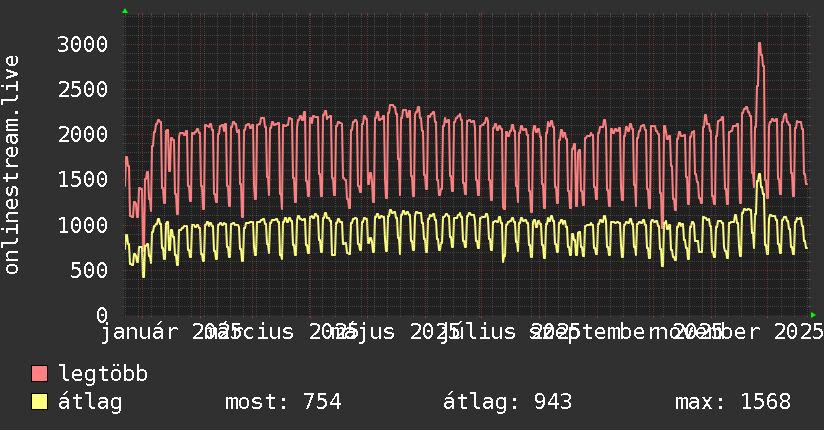
Task: Click the 'november 2025' x-axis label
Action: [736, 332]
